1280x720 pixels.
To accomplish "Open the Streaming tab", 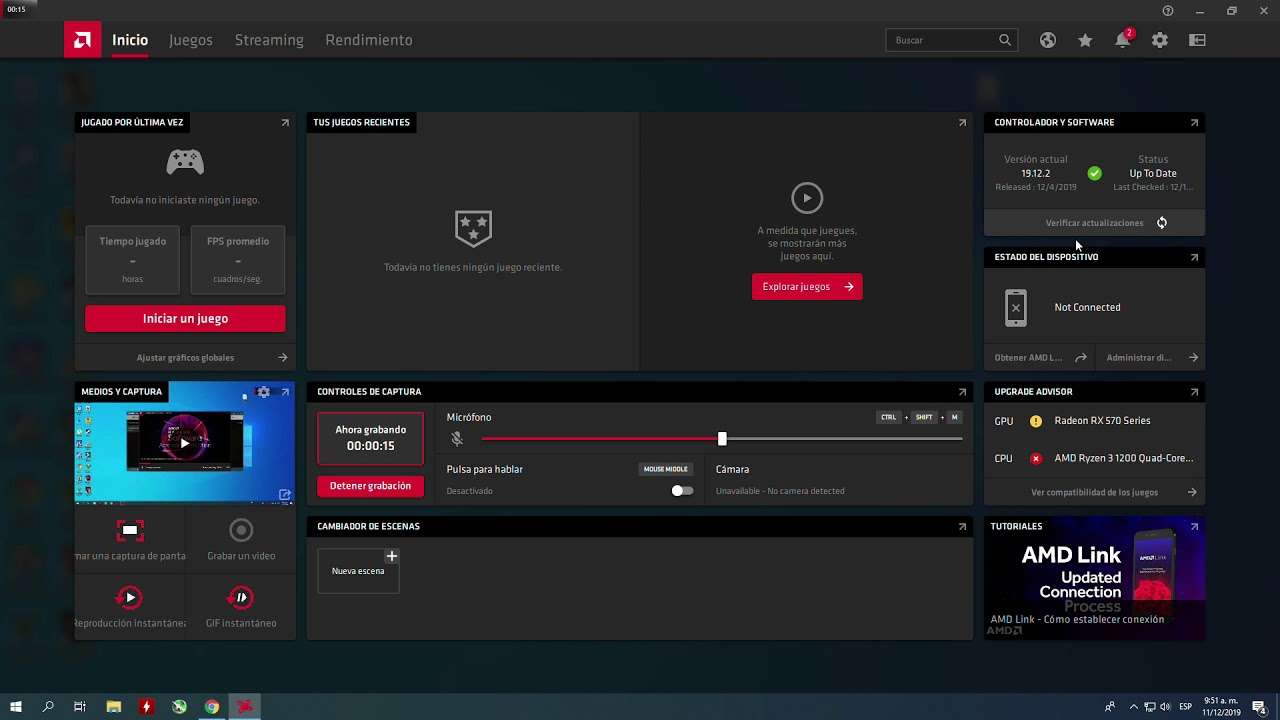I will click(x=269, y=40).
